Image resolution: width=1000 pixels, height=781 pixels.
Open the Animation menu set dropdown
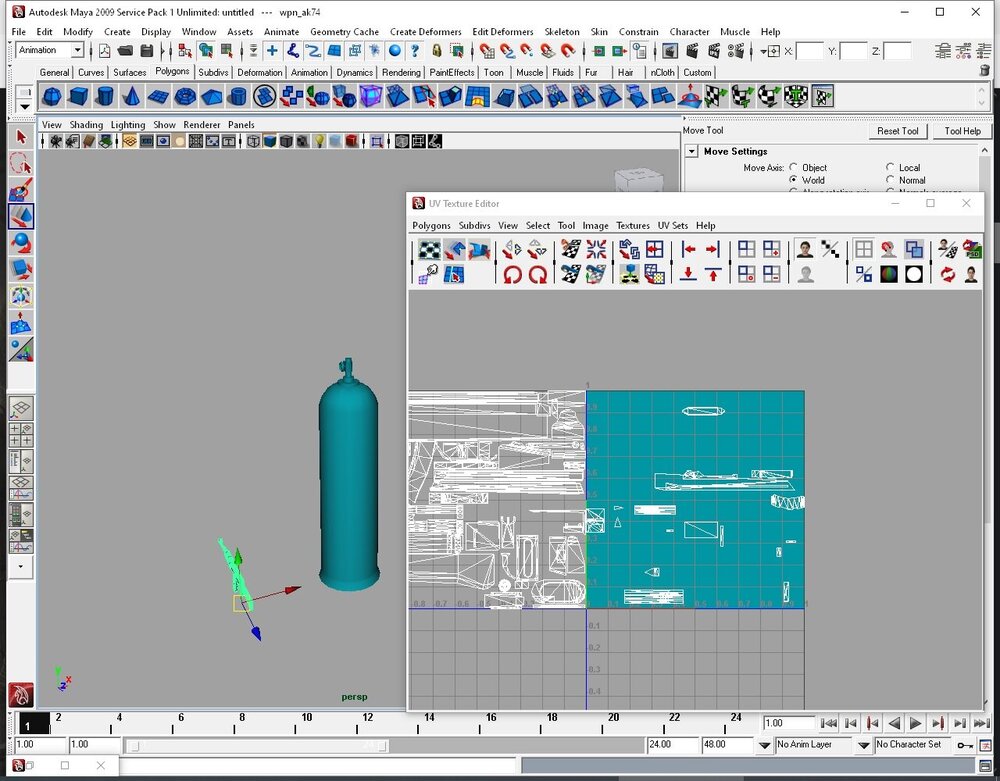tap(77, 50)
